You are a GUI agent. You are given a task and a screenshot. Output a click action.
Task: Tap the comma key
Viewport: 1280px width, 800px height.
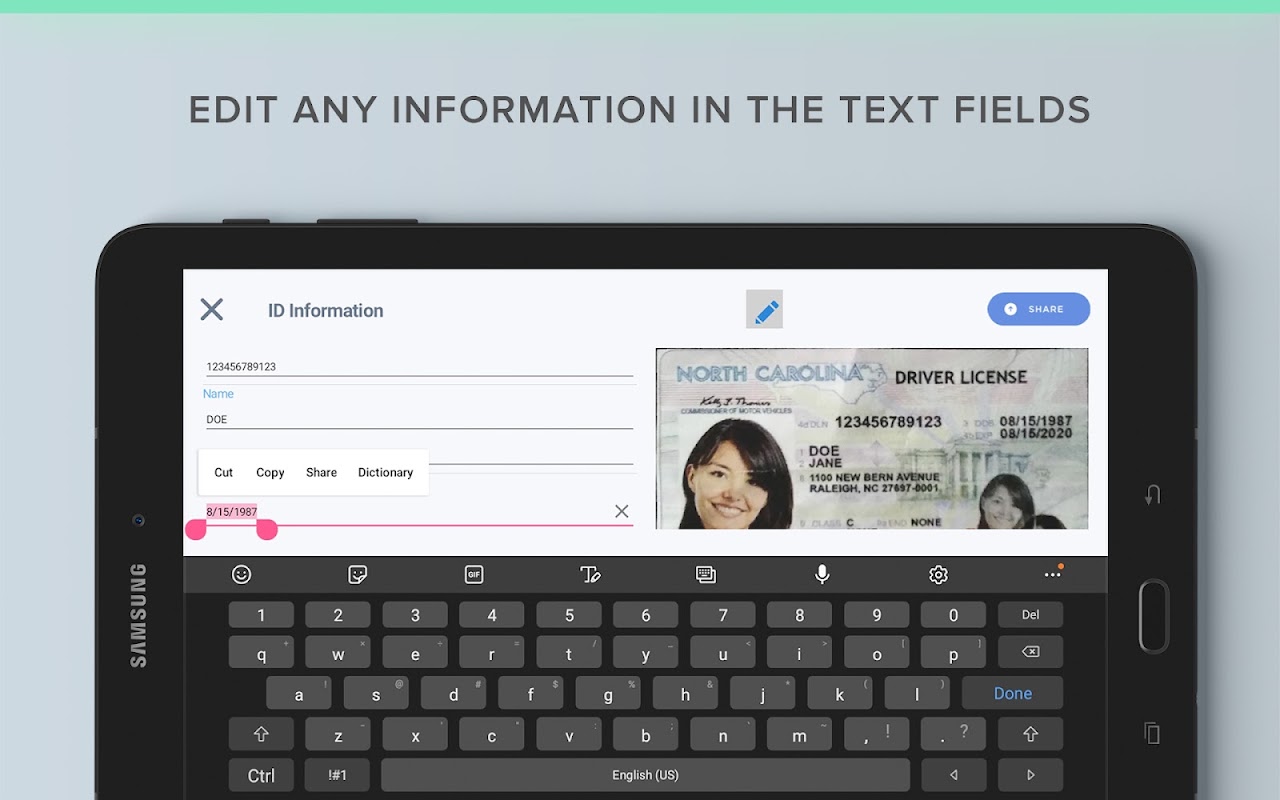[x=876, y=734]
